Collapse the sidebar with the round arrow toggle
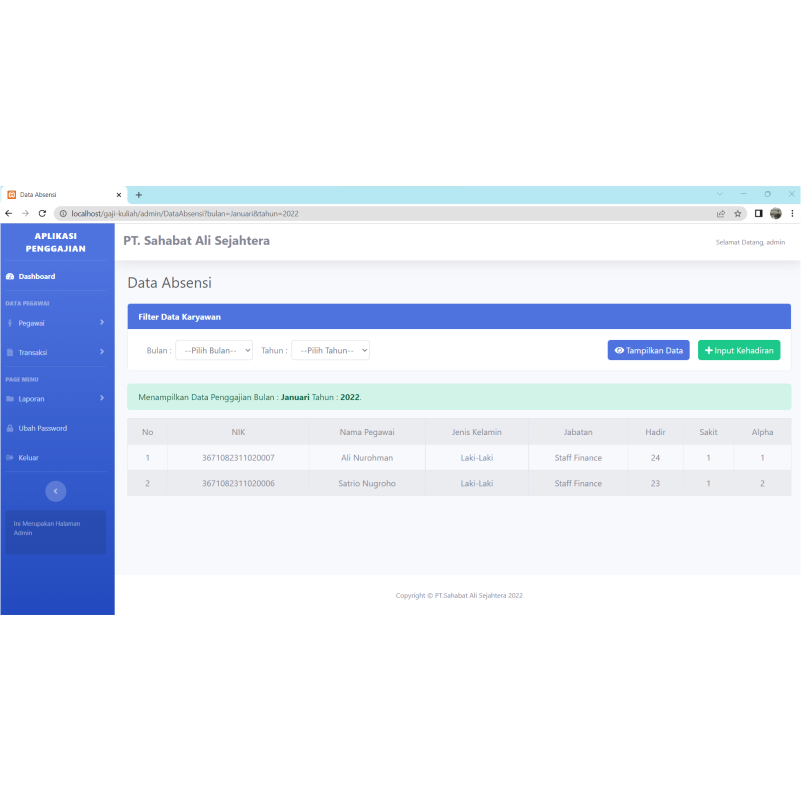Viewport: 801px width, 801px height. click(56, 490)
